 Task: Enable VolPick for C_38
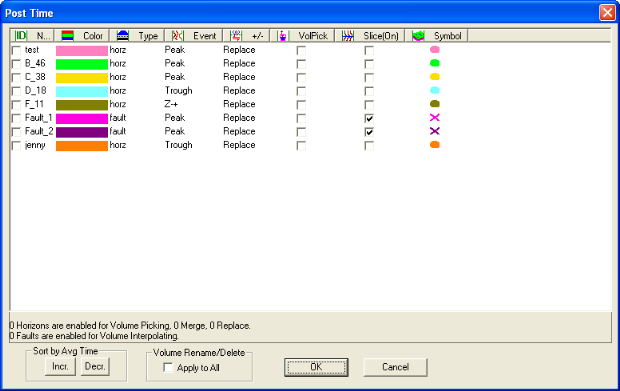pyautogui.click(x=301, y=77)
